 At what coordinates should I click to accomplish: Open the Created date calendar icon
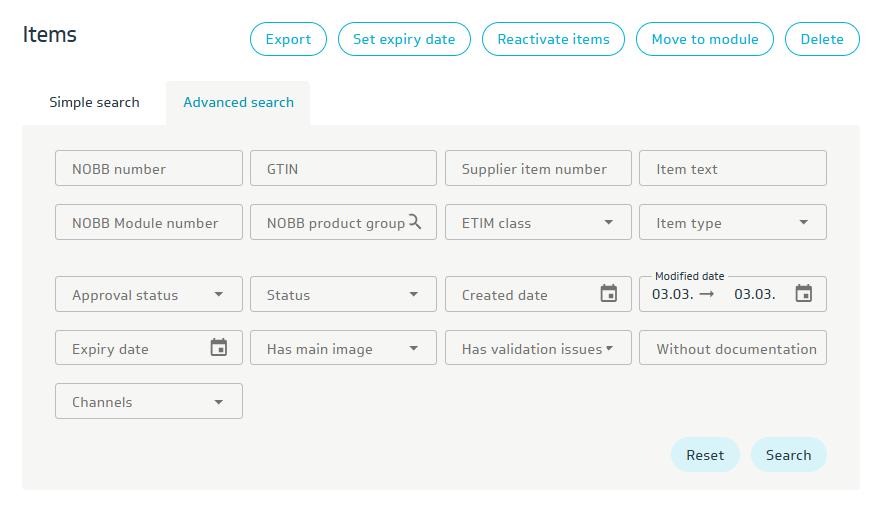tap(608, 294)
